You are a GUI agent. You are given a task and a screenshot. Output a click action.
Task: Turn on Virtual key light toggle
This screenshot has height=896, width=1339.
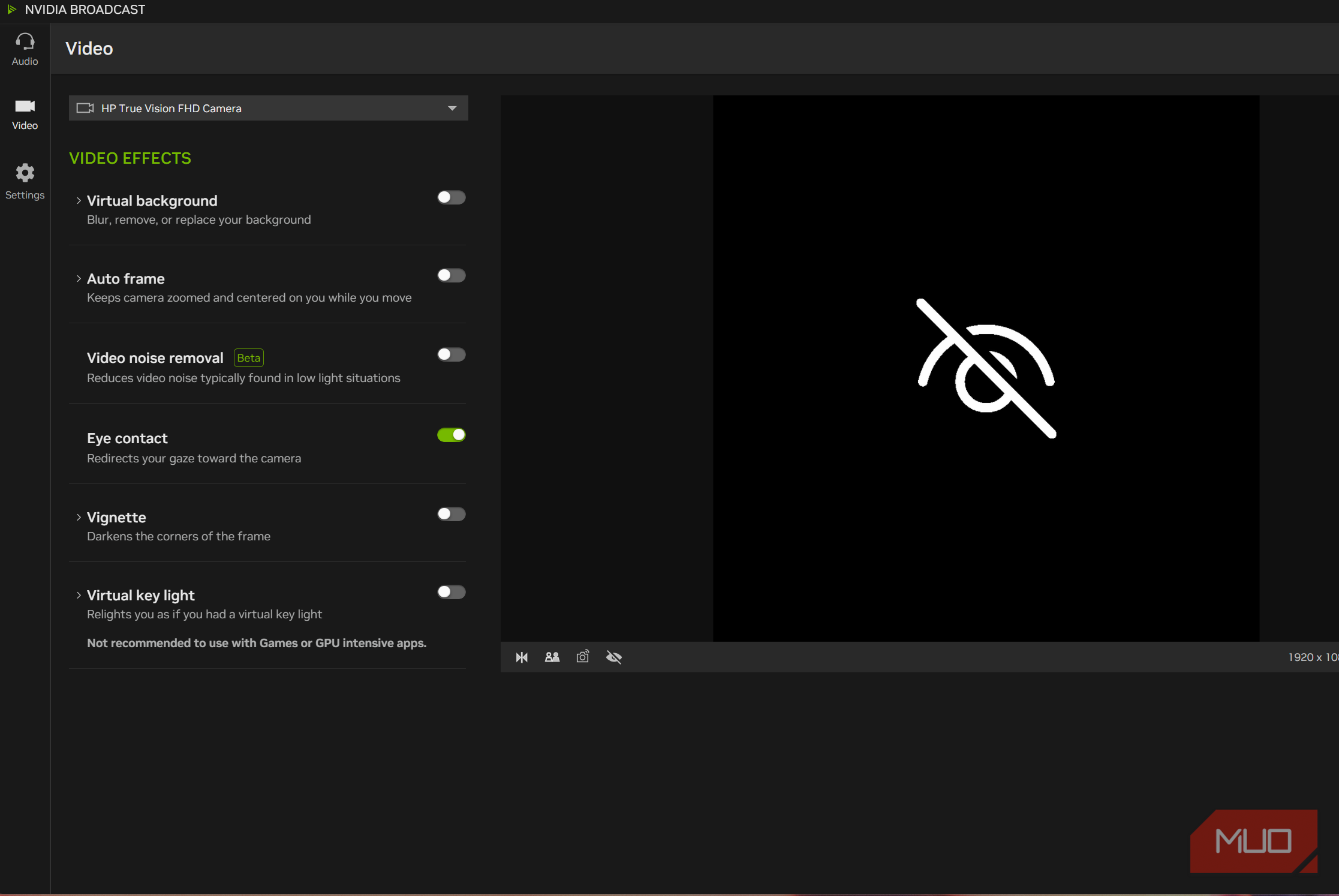point(451,592)
